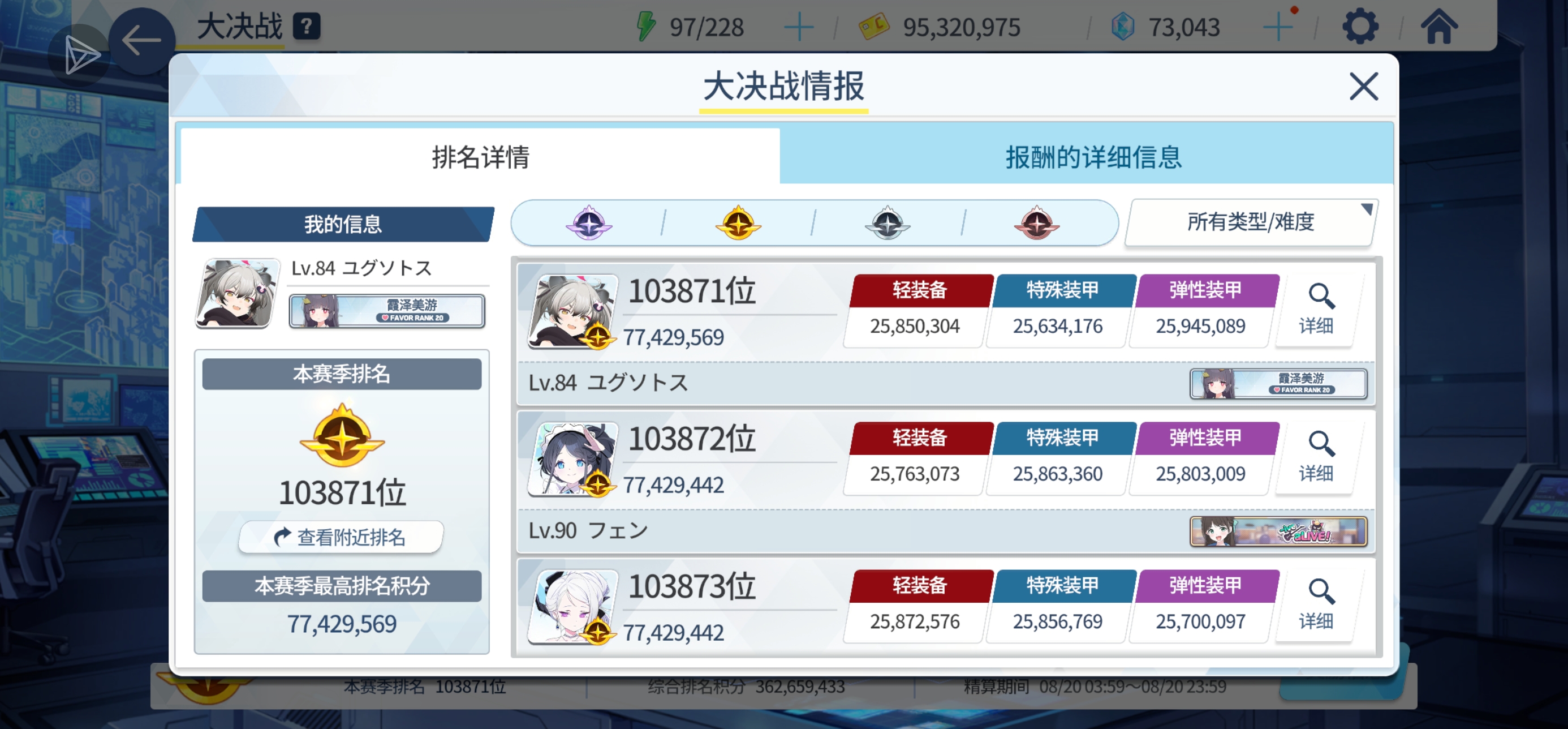The image size is (1568, 729).
Task: Open help question mark beside 大决战
Action: point(307,27)
